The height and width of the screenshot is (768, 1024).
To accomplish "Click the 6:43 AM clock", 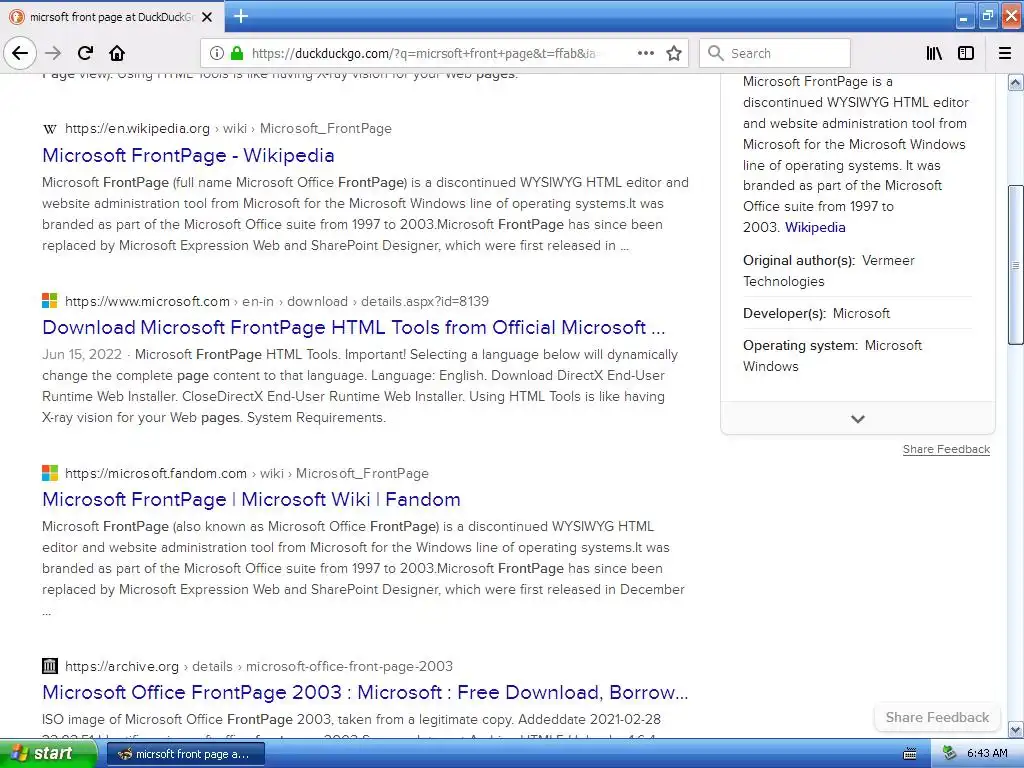I will point(987,753).
